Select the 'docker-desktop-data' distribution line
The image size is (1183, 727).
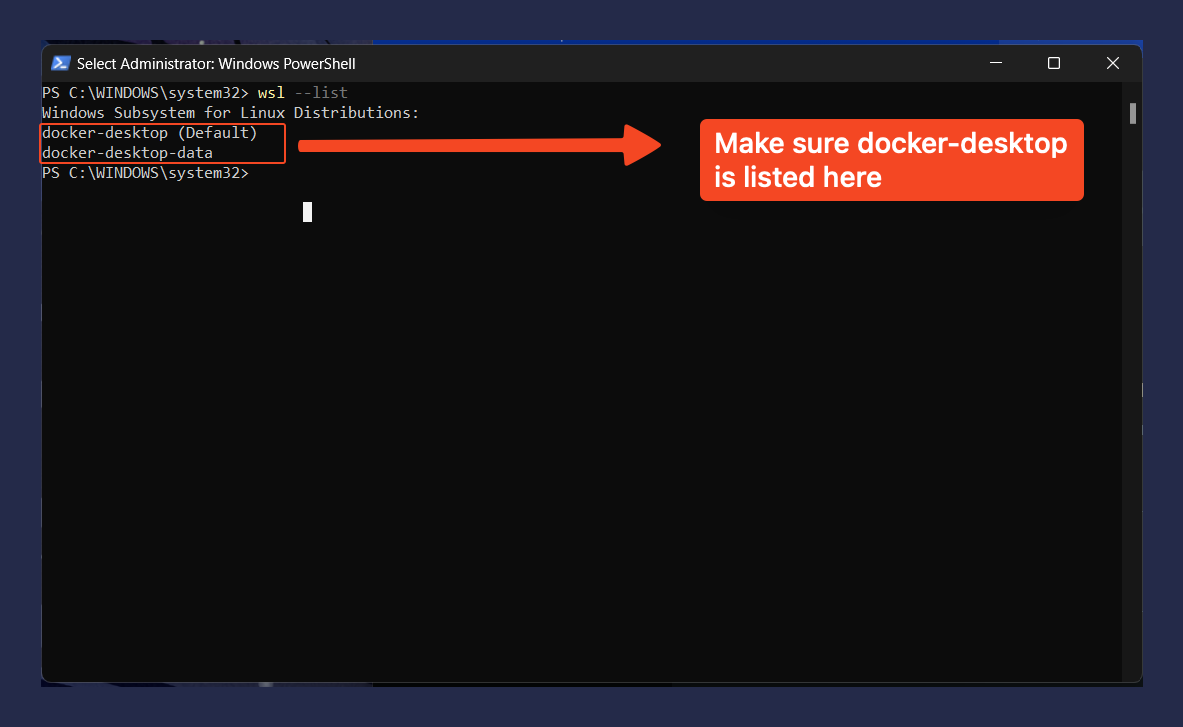coord(127,153)
